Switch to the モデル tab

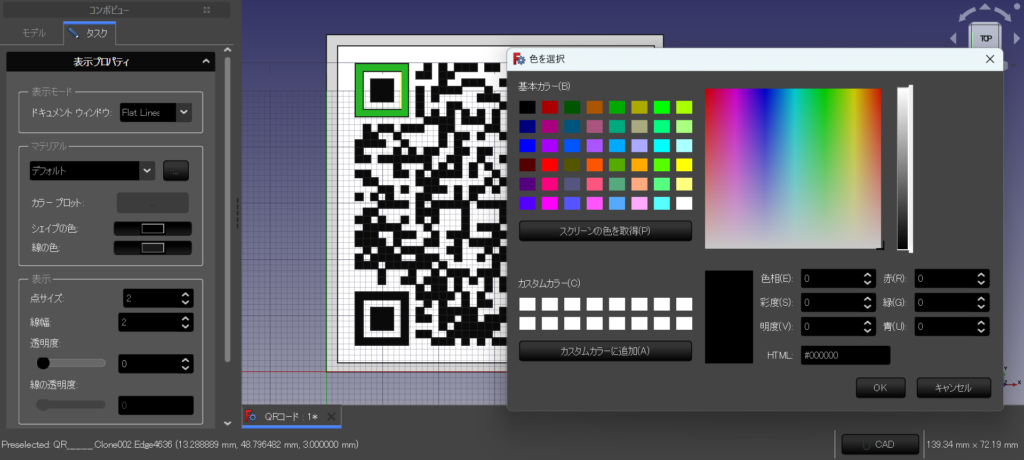pyautogui.click(x=34, y=33)
